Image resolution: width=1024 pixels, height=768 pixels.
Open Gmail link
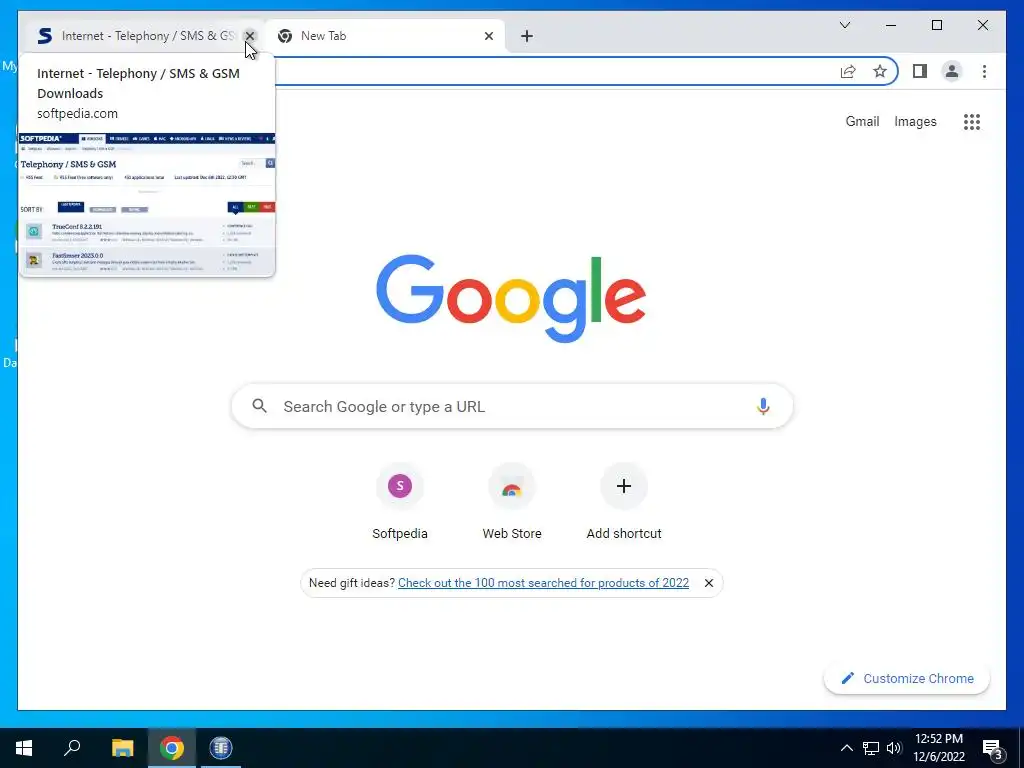862,121
